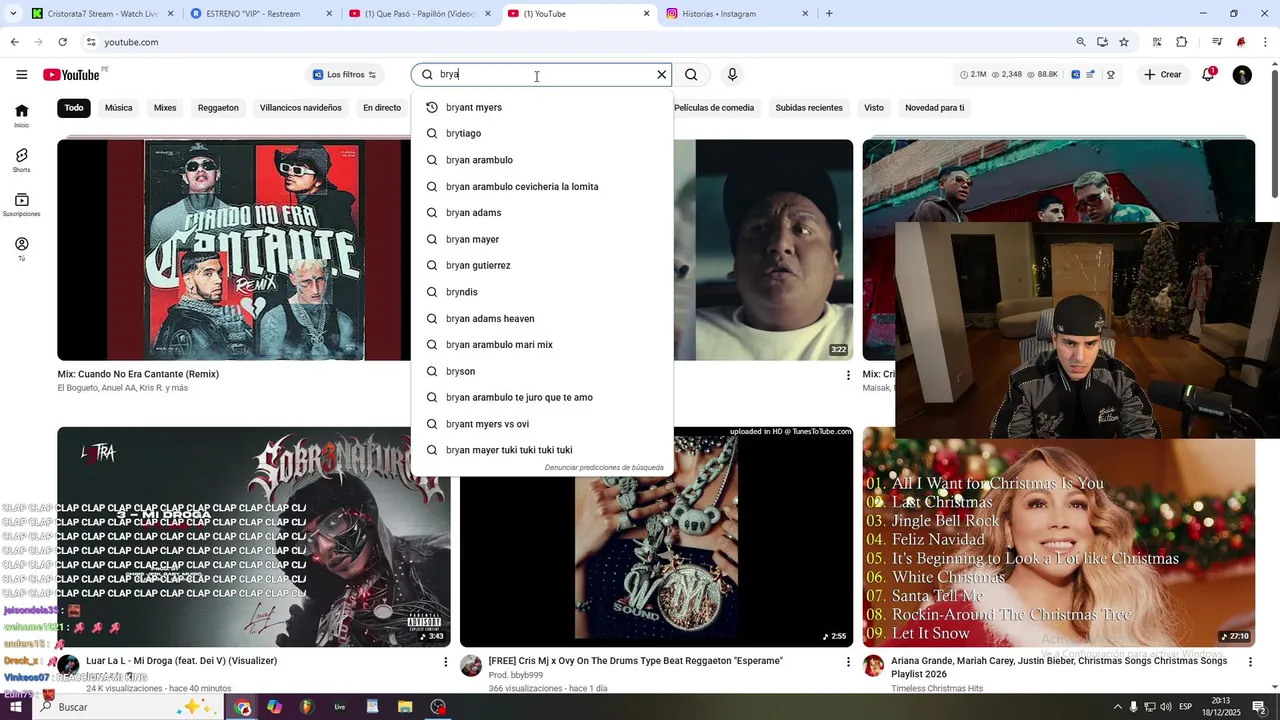Choose the bryndis suggestion

coord(542,292)
